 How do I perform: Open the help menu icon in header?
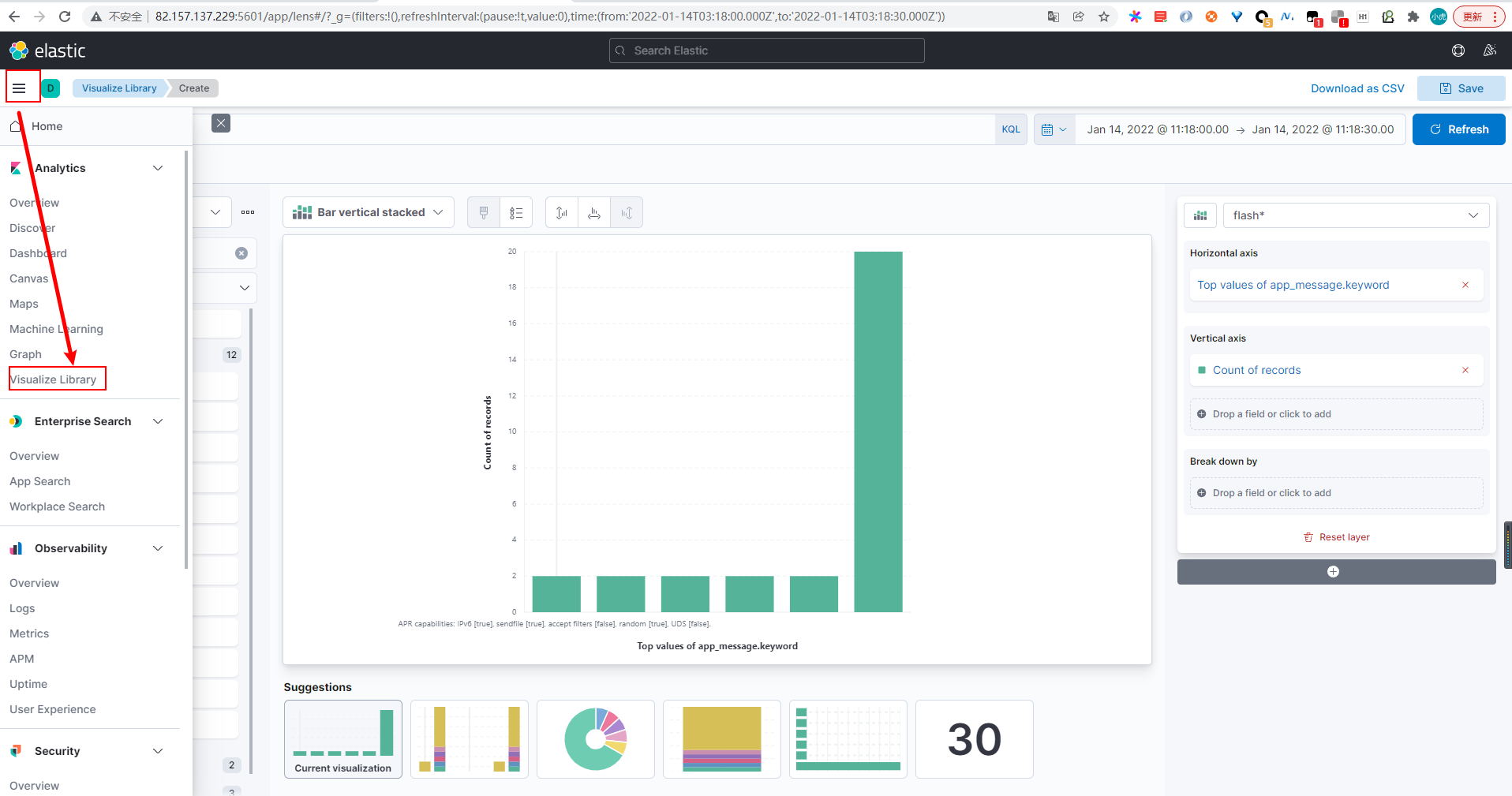point(1458,50)
